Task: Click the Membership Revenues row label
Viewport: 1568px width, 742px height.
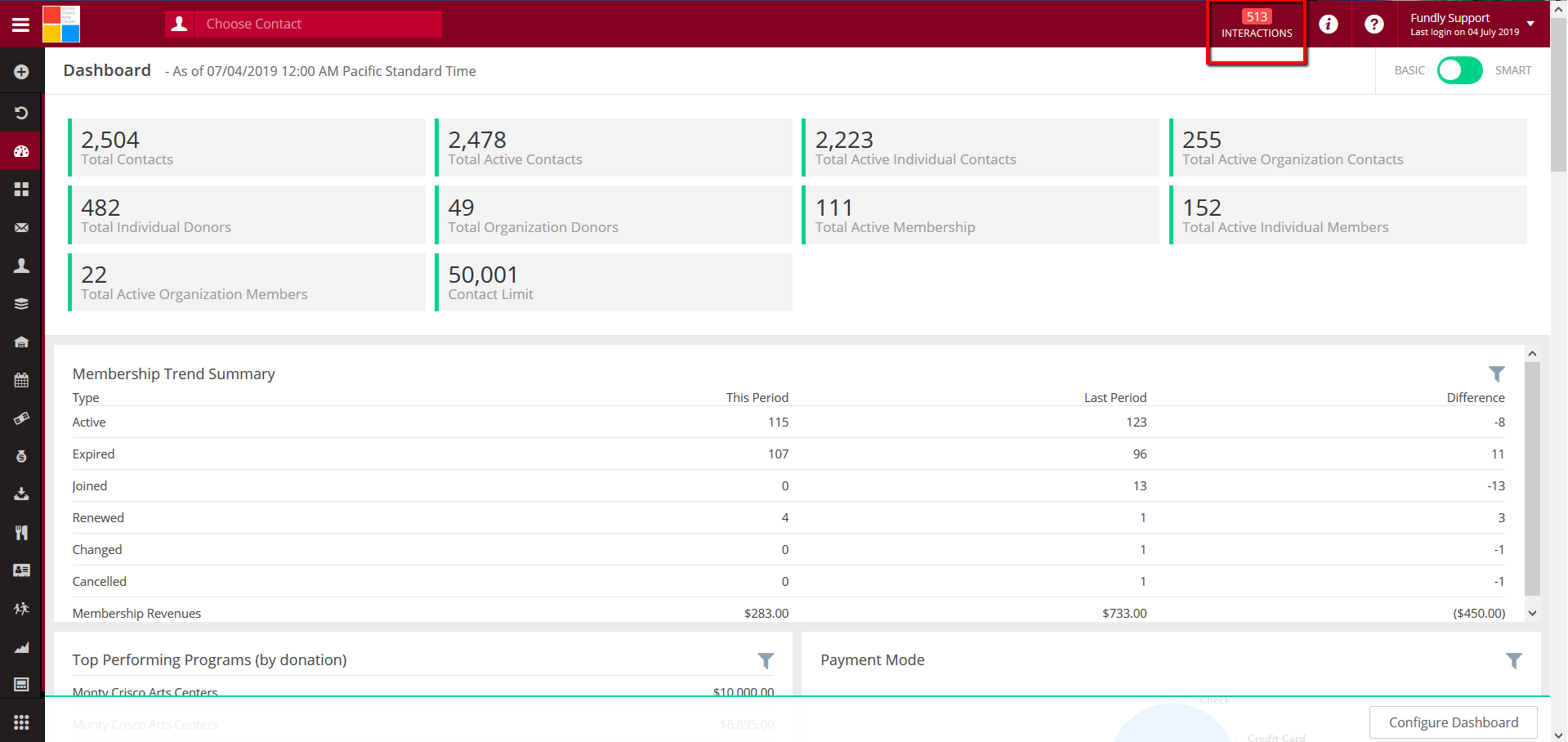Action: (136, 614)
